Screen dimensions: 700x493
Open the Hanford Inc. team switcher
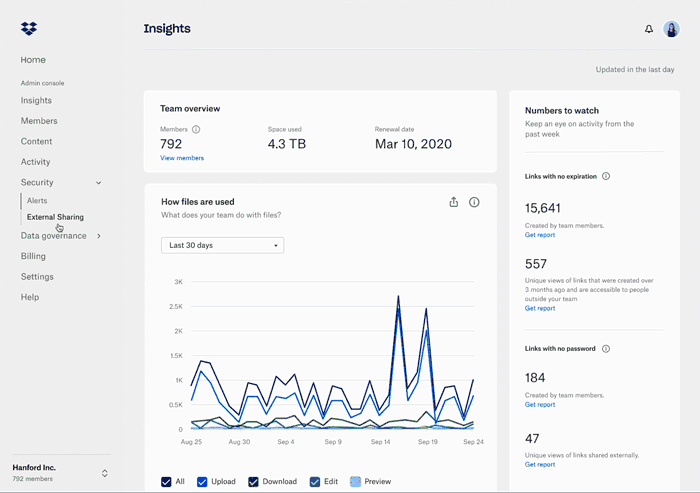click(x=104, y=473)
